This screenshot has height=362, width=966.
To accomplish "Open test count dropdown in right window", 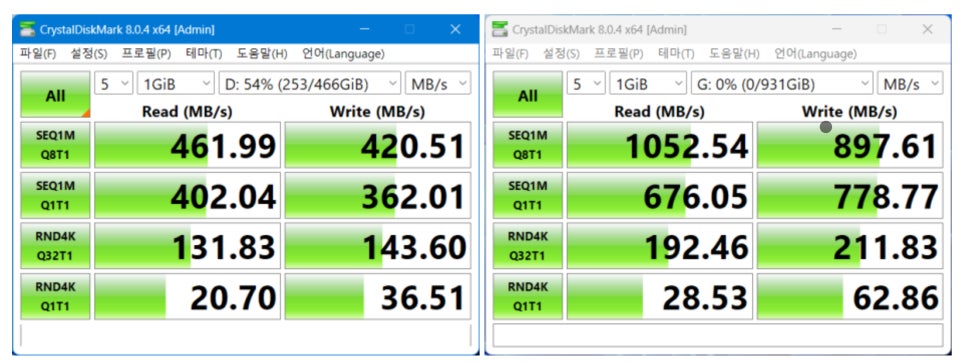I will [586, 84].
